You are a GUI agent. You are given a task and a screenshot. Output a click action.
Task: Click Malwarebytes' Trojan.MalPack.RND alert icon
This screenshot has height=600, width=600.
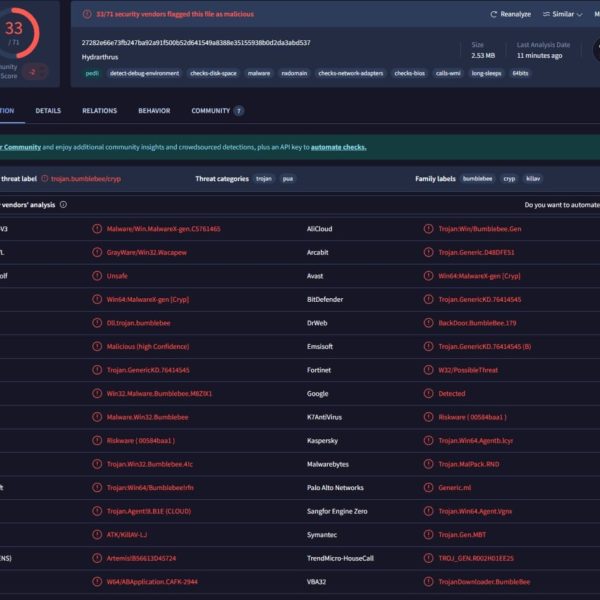[429, 464]
